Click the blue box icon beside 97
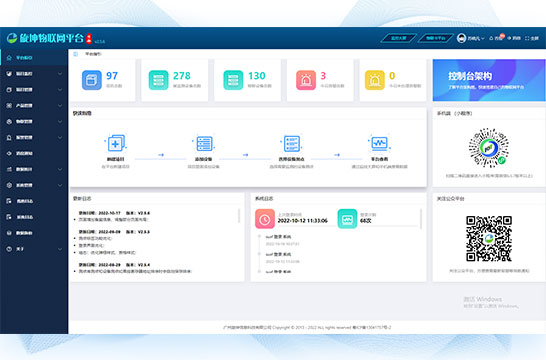 tap(92, 80)
